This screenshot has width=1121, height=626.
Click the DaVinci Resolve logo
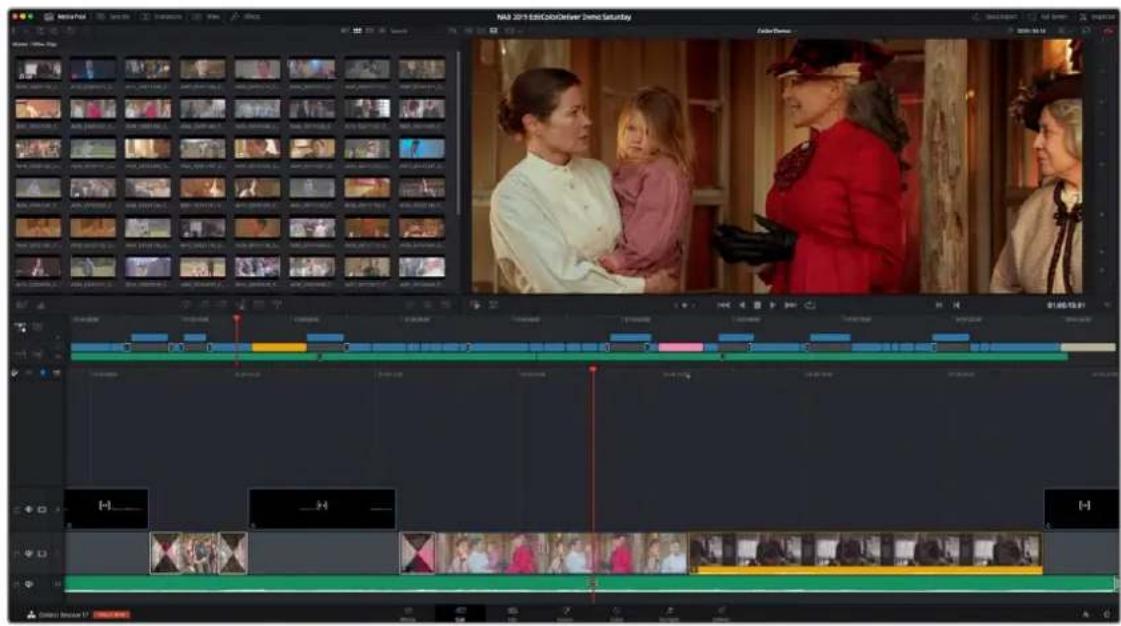click(31, 615)
